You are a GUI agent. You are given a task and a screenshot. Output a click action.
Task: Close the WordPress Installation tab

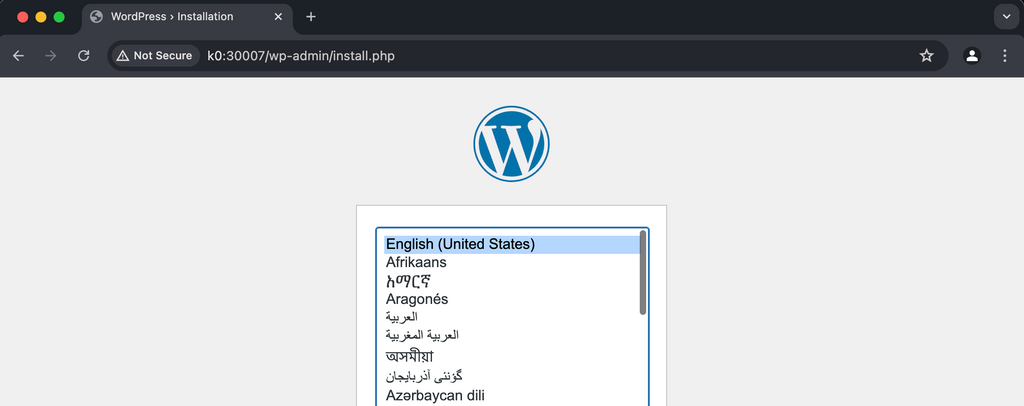(x=278, y=17)
